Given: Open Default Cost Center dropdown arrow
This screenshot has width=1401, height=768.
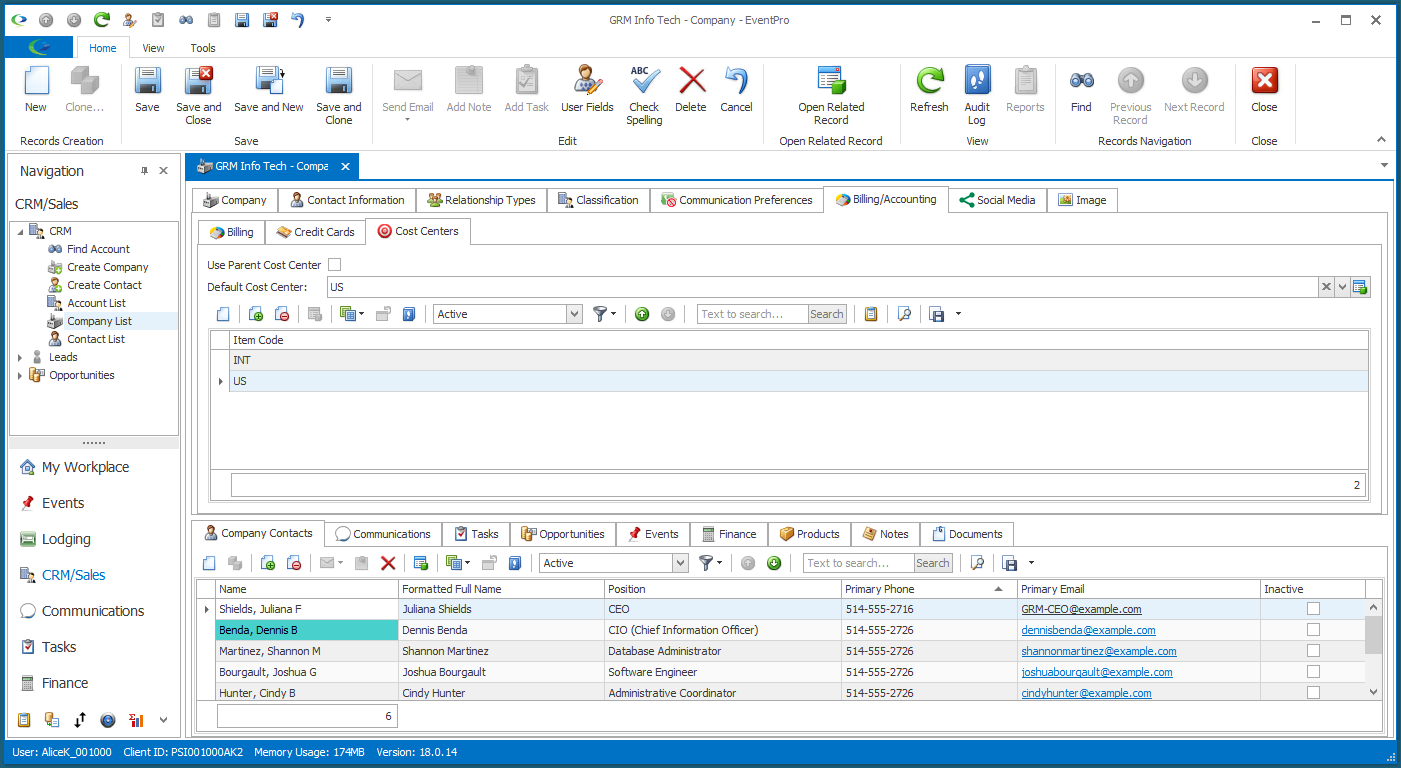Looking at the screenshot, I should tap(1342, 287).
